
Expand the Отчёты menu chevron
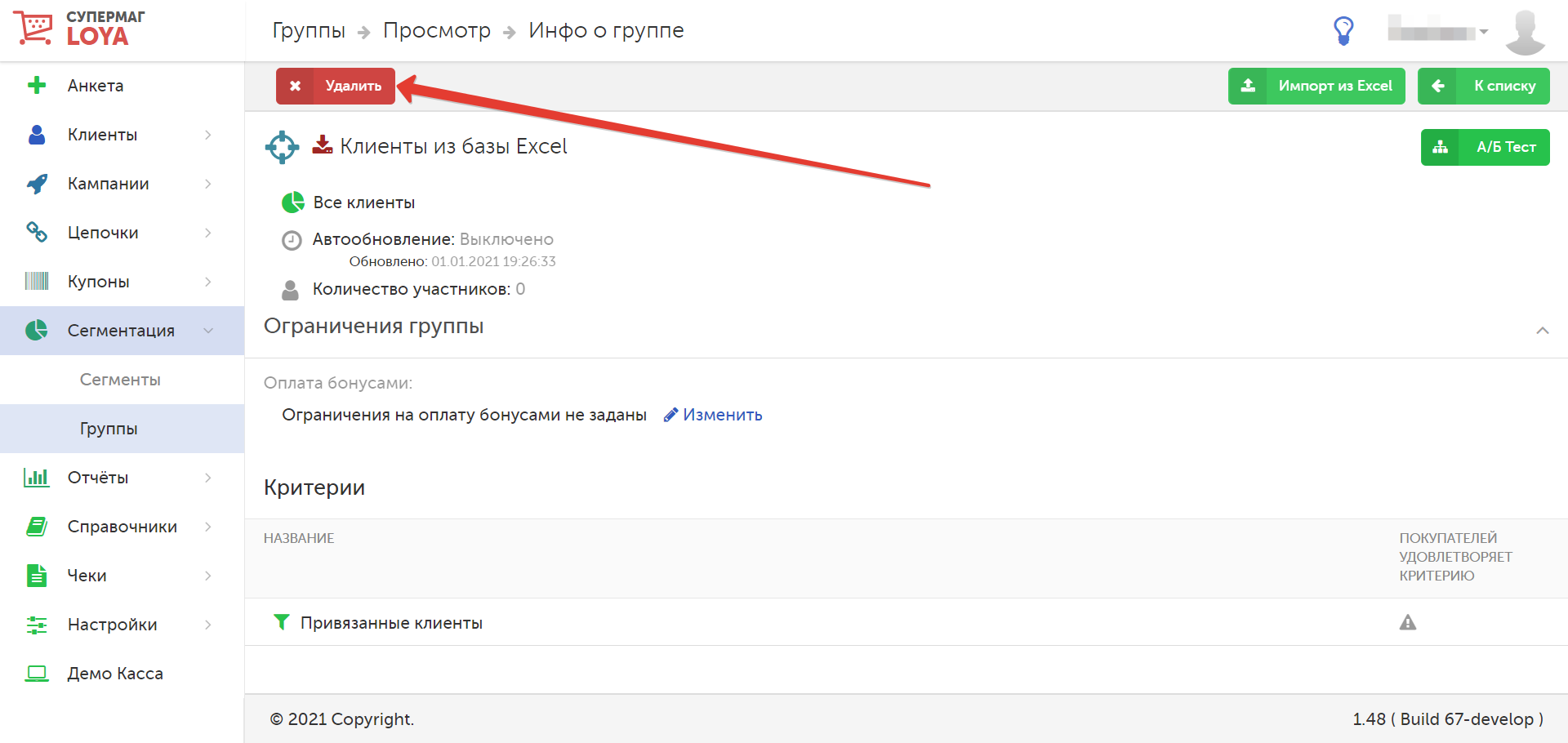208,478
